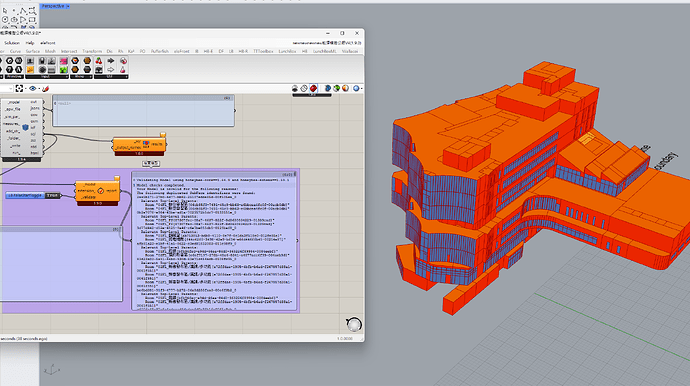Screen dimensions: 690x386
Task: Click the yellow slider icon in Input panel
Action: coord(30,70)
